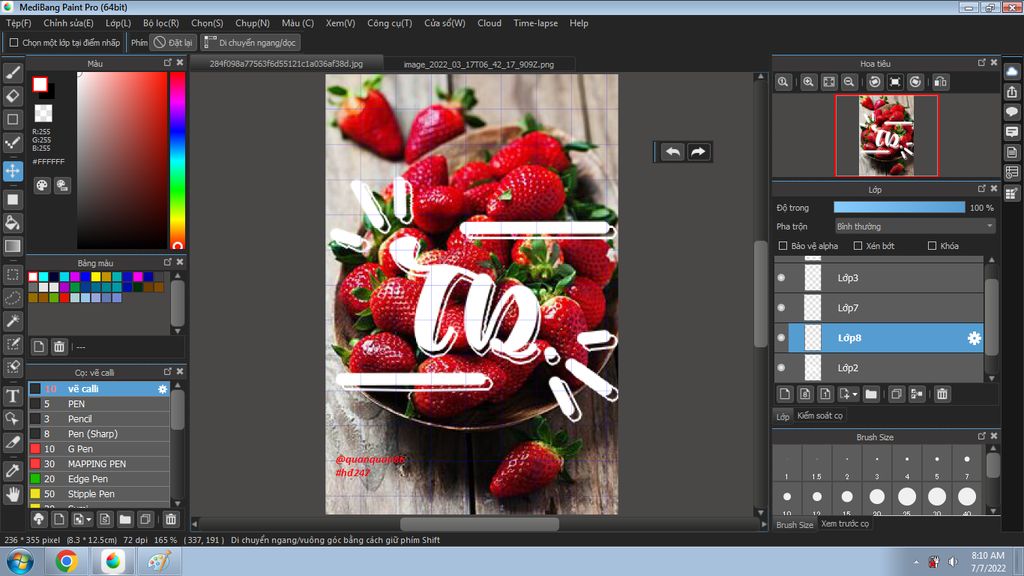This screenshot has height=576, width=1024.
Task: Select the Bucket fill tool
Action: click(12, 223)
